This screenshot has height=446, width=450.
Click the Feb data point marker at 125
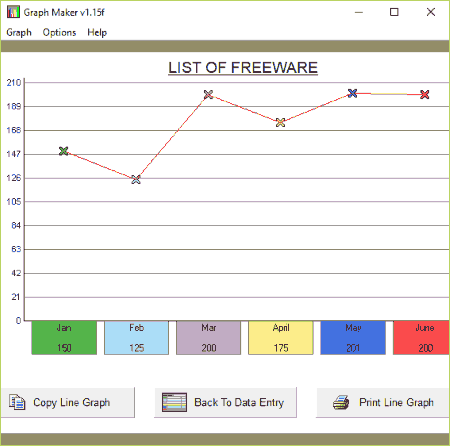[x=136, y=179]
